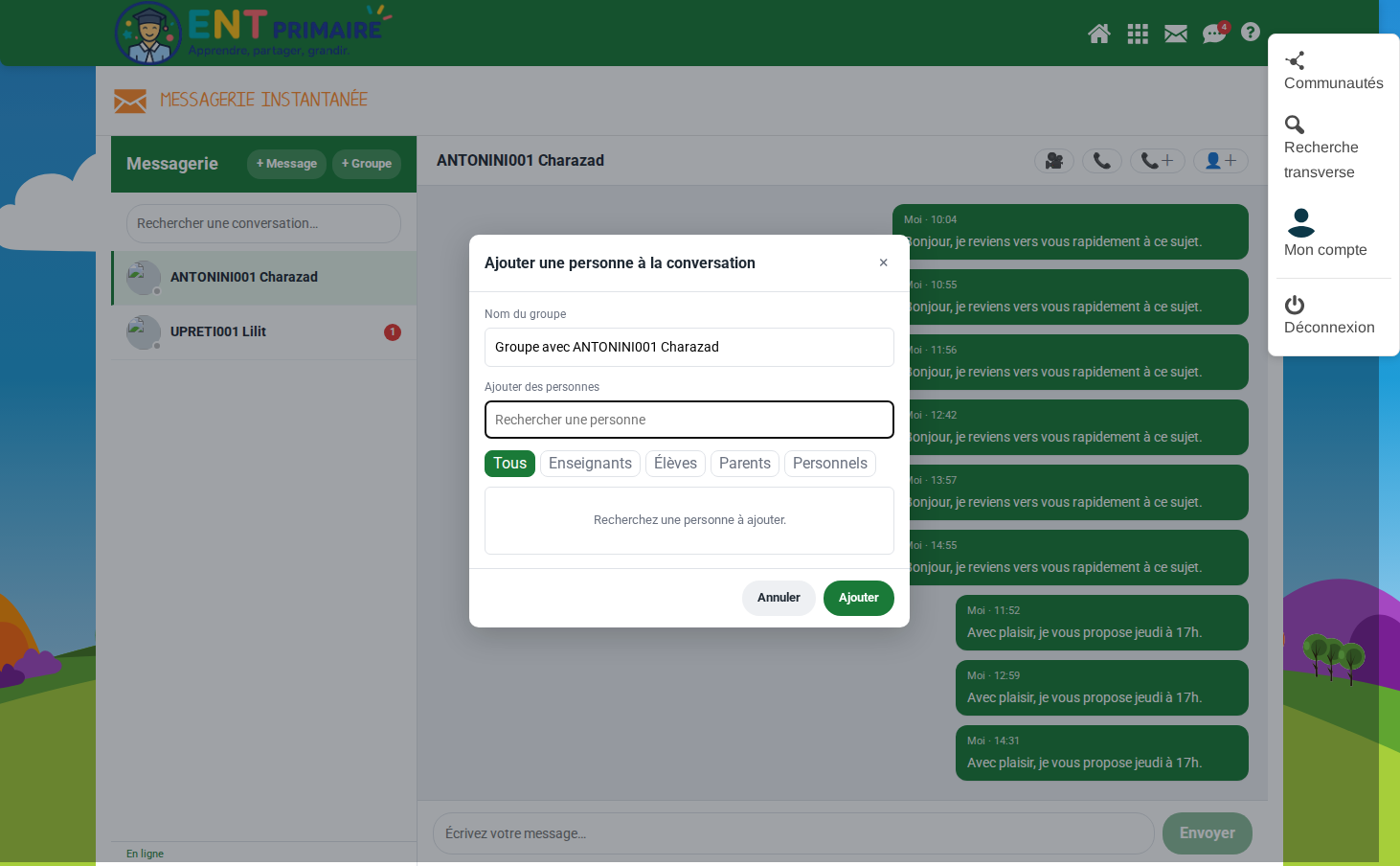
Task: Add a person to the conversation icon
Action: tap(1221, 161)
